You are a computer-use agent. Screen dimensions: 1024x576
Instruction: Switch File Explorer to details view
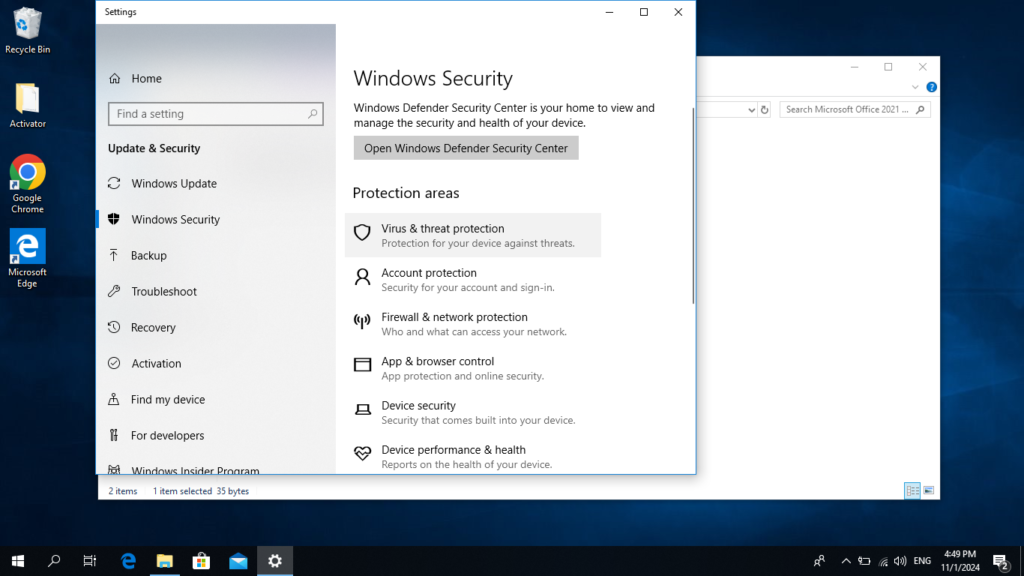[912, 490]
